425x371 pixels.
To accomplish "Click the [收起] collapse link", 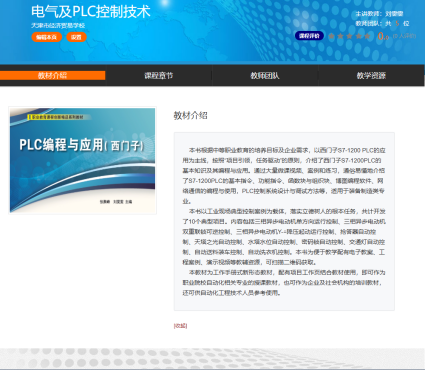I will pos(180,326).
